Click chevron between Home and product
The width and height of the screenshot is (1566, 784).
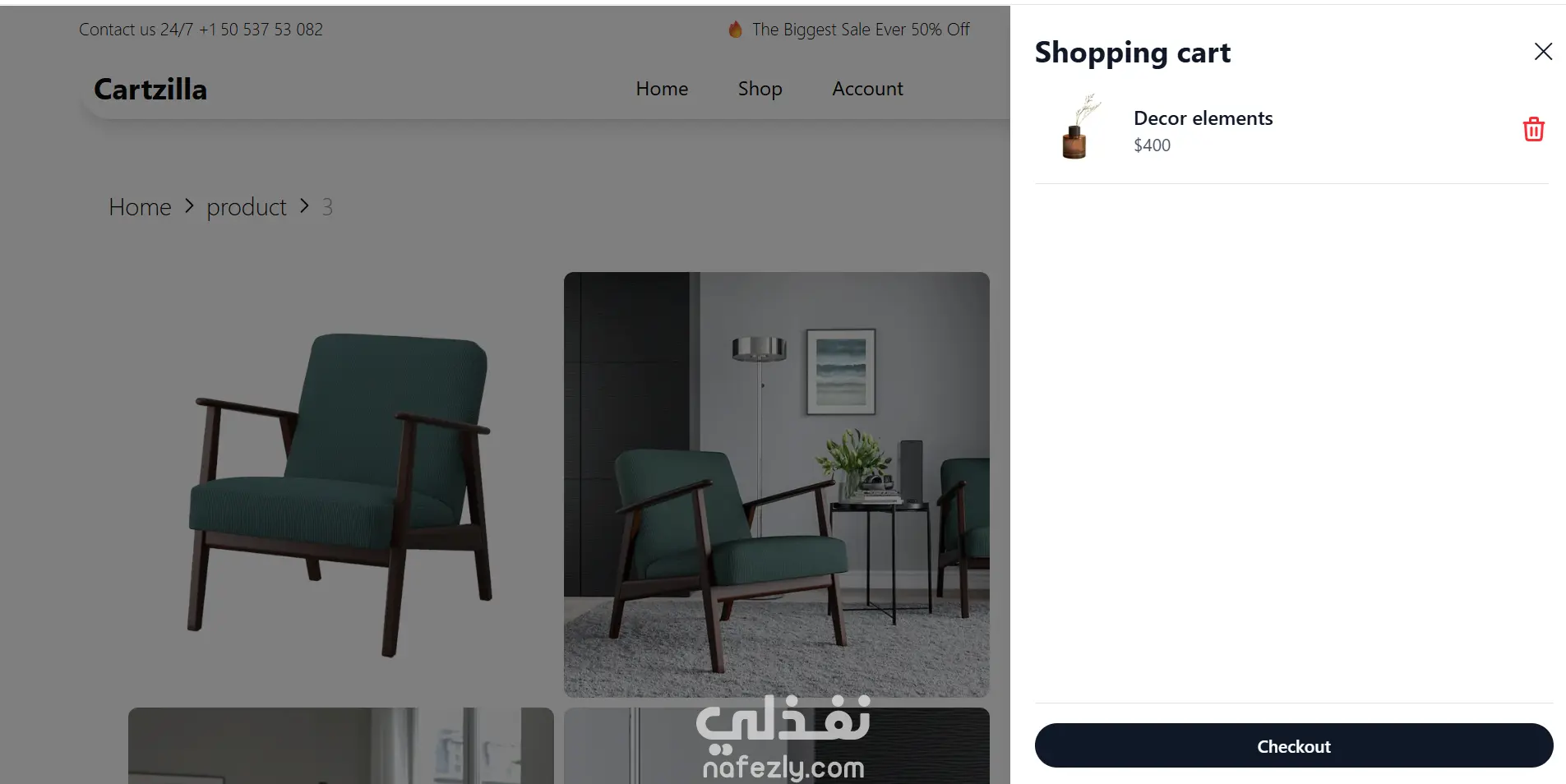click(189, 206)
